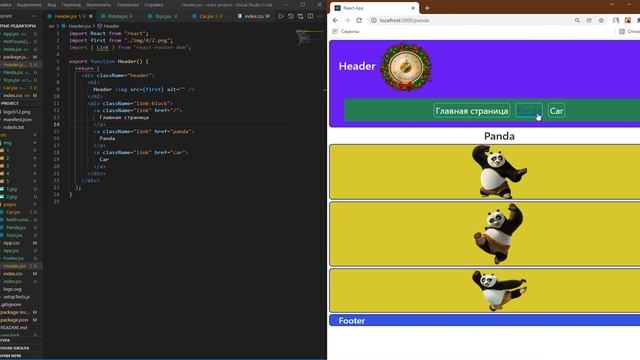This screenshot has height=360, width=640.
Task: Click the site info icon in the address bar
Action: (373, 20)
